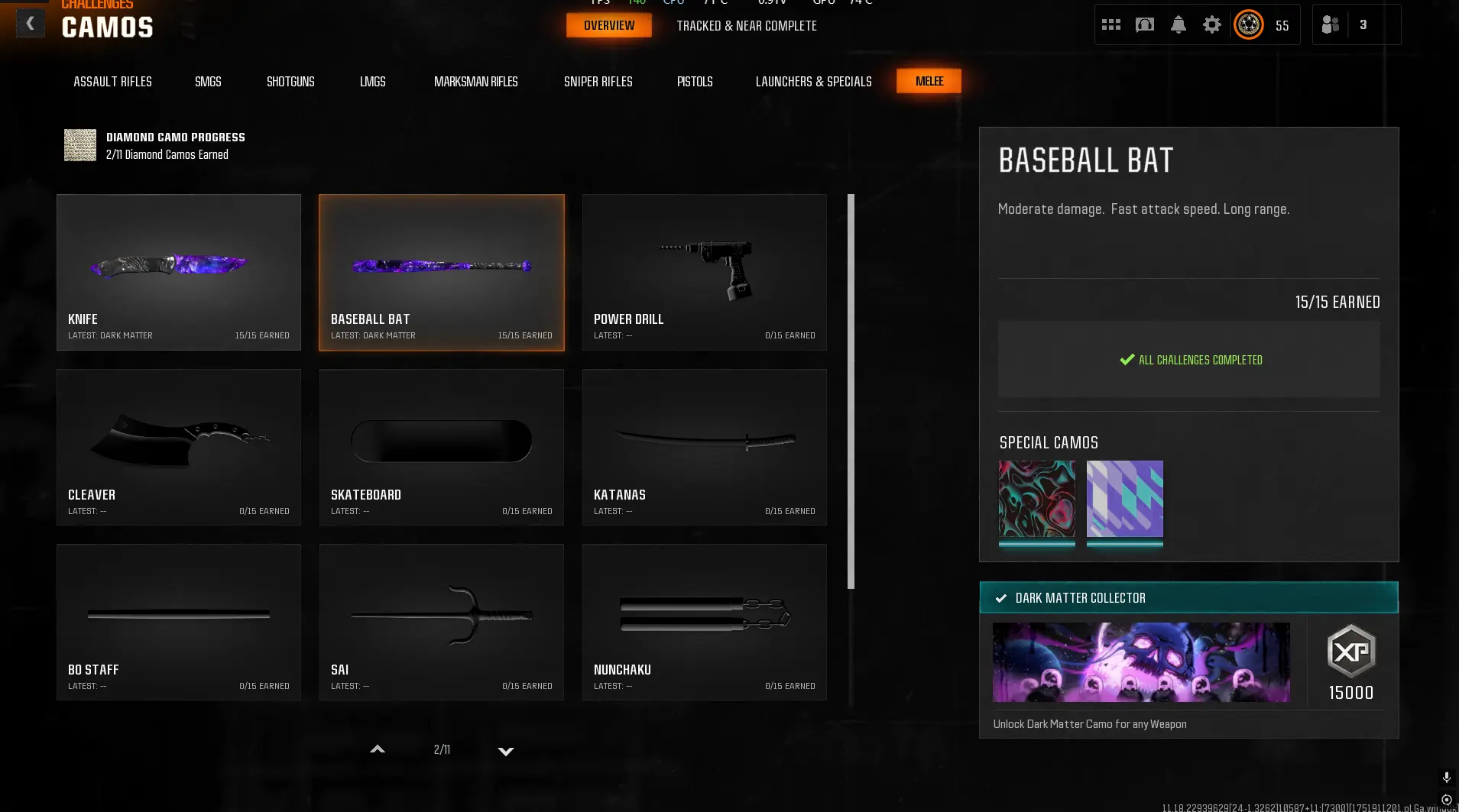Open the SMGs category

(208, 82)
